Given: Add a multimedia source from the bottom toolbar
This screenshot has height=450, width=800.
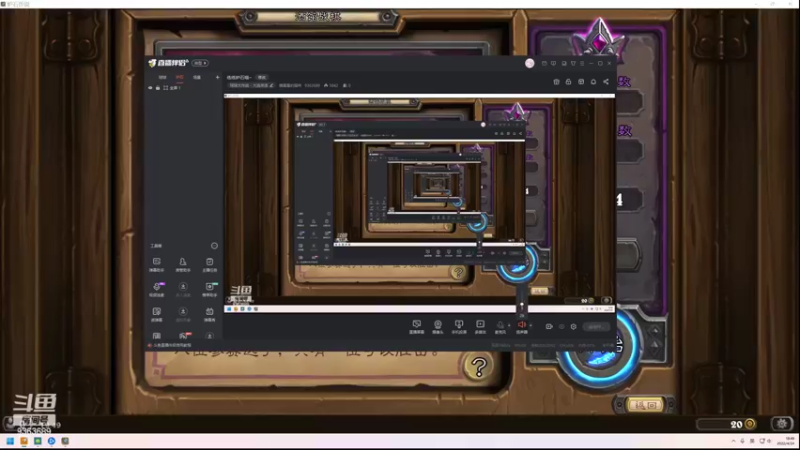Looking at the screenshot, I should (x=480, y=327).
